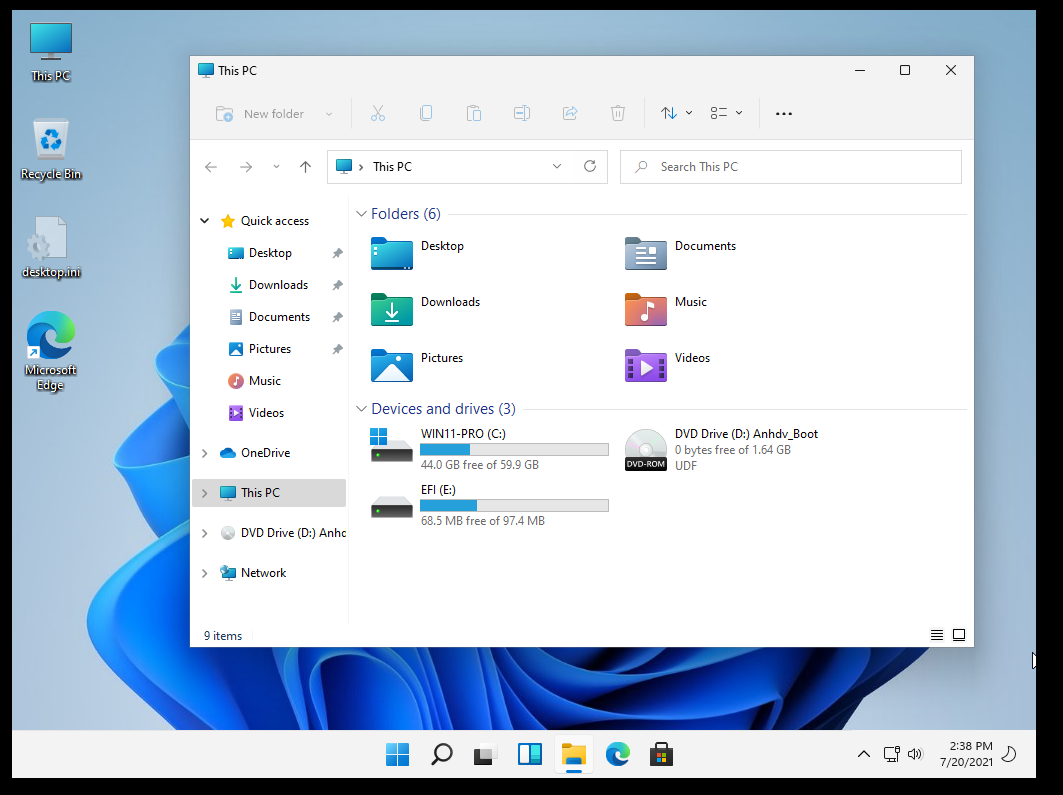This screenshot has height=795, width=1063.
Task: Open the See more three-dots menu
Action: coord(784,114)
